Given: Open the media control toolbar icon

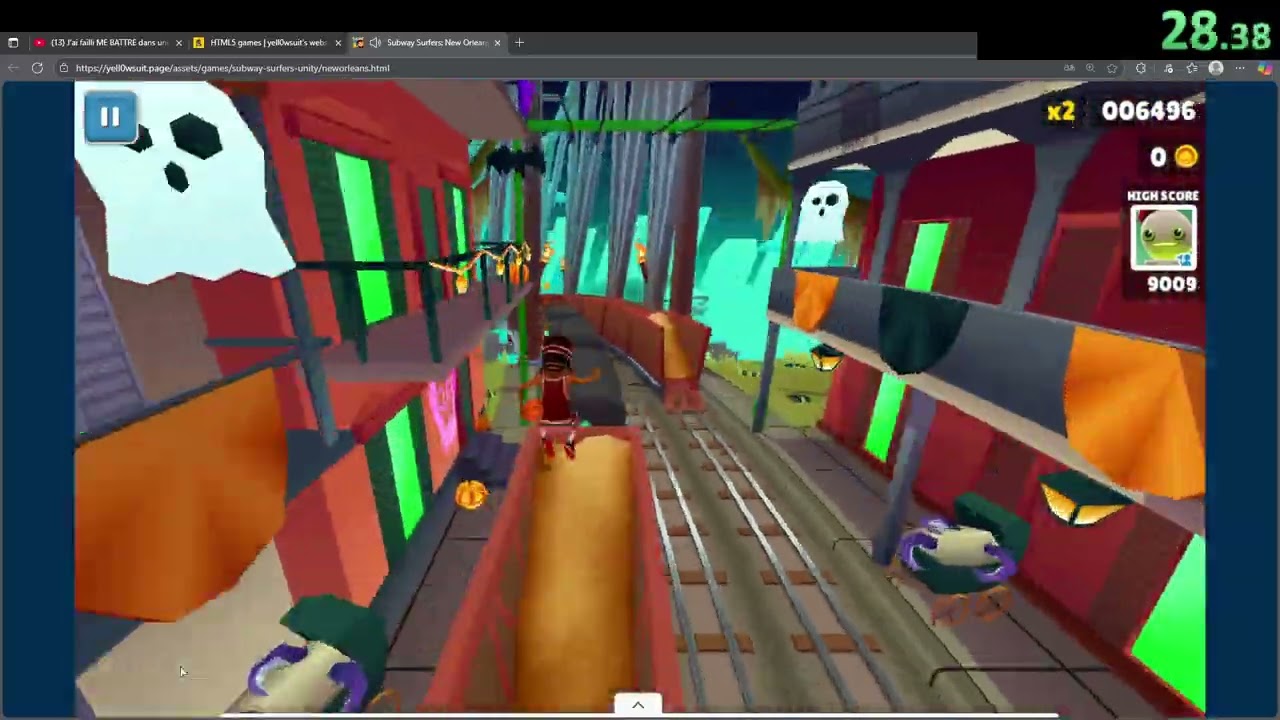Looking at the screenshot, I should [1168, 68].
